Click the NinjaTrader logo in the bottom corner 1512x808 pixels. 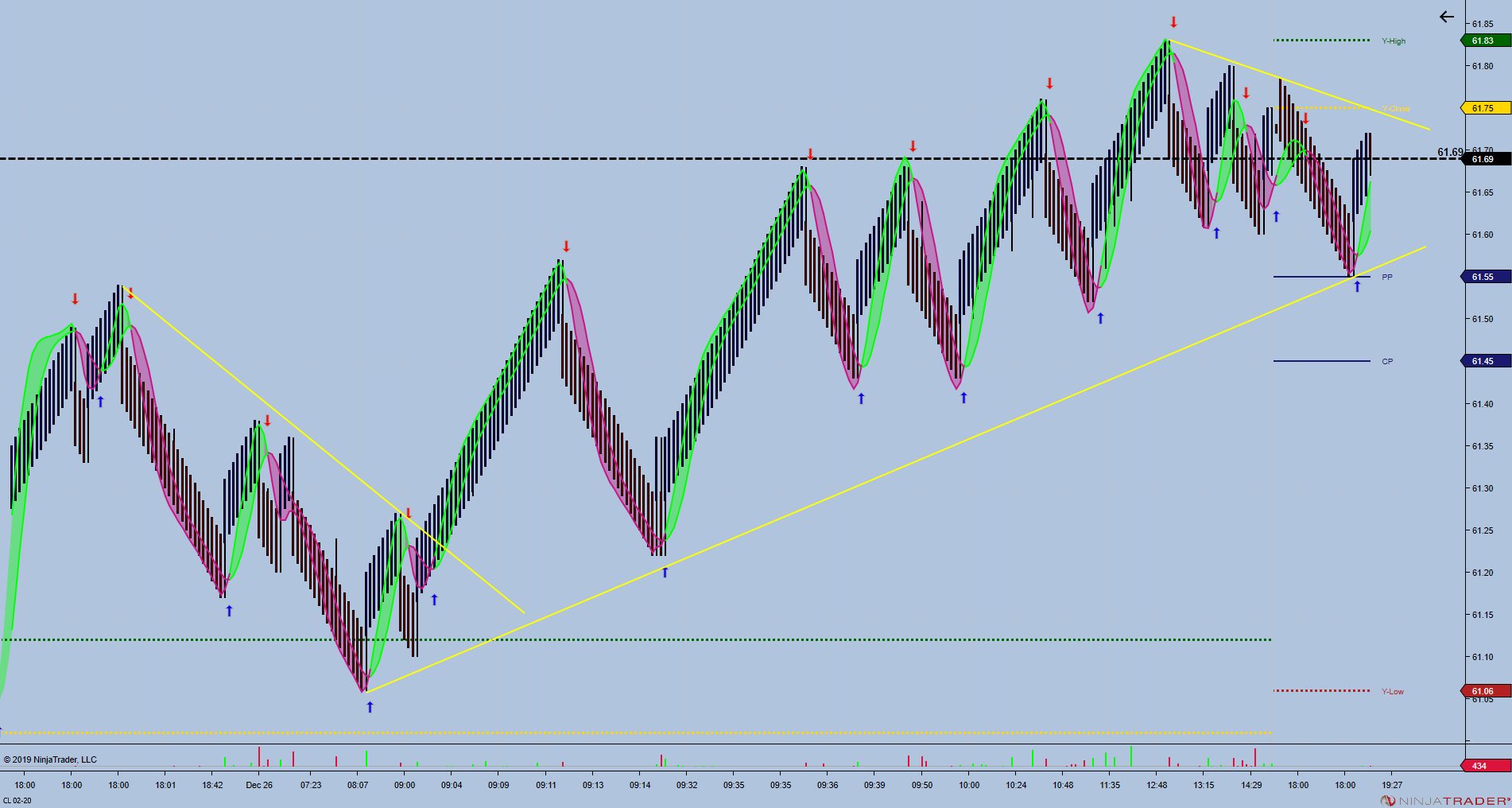1445,800
